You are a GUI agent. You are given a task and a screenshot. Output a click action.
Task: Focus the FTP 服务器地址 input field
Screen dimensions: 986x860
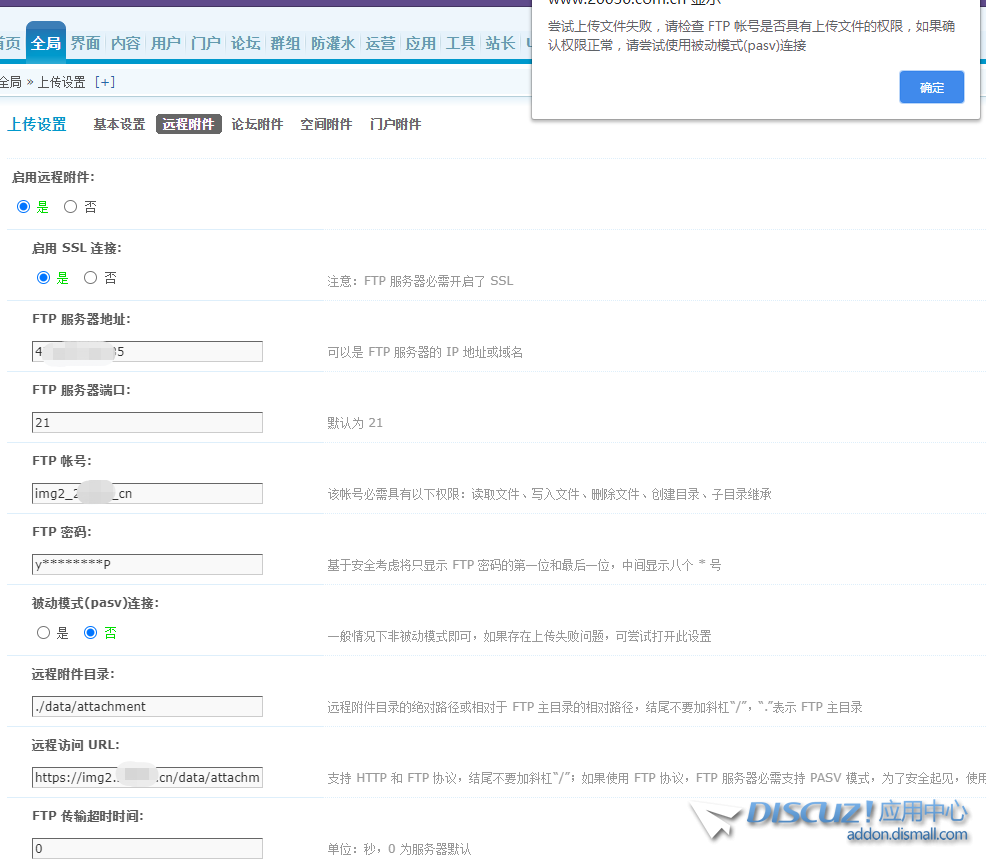point(147,352)
